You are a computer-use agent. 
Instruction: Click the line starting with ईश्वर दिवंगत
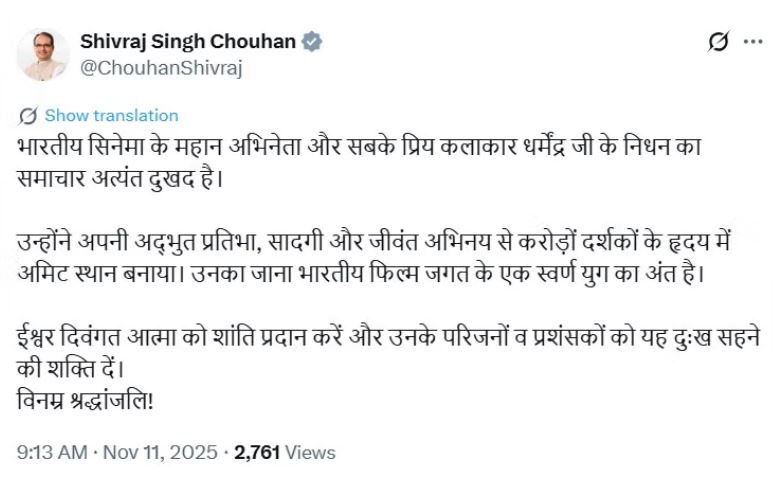pyautogui.click(x=390, y=336)
